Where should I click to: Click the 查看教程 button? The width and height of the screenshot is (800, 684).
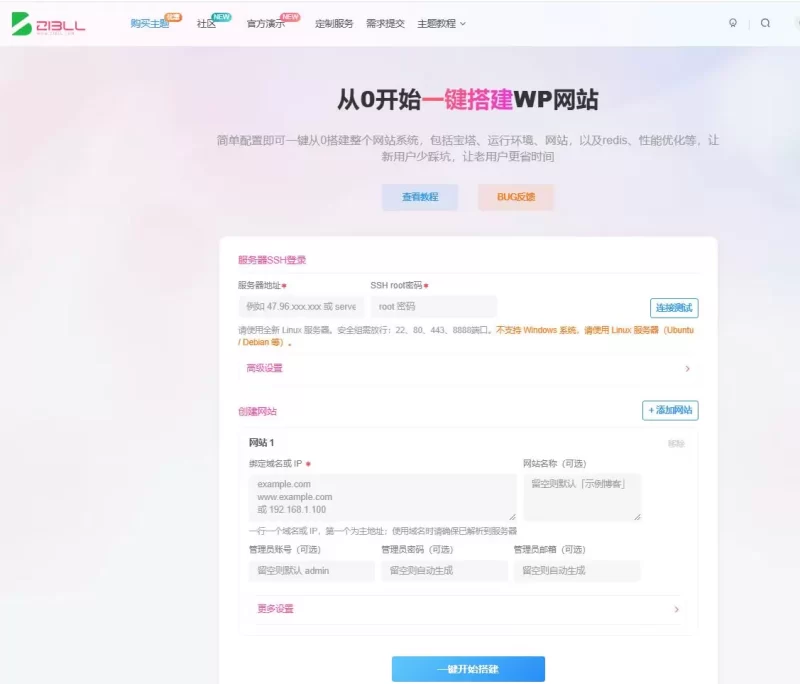coord(420,197)
